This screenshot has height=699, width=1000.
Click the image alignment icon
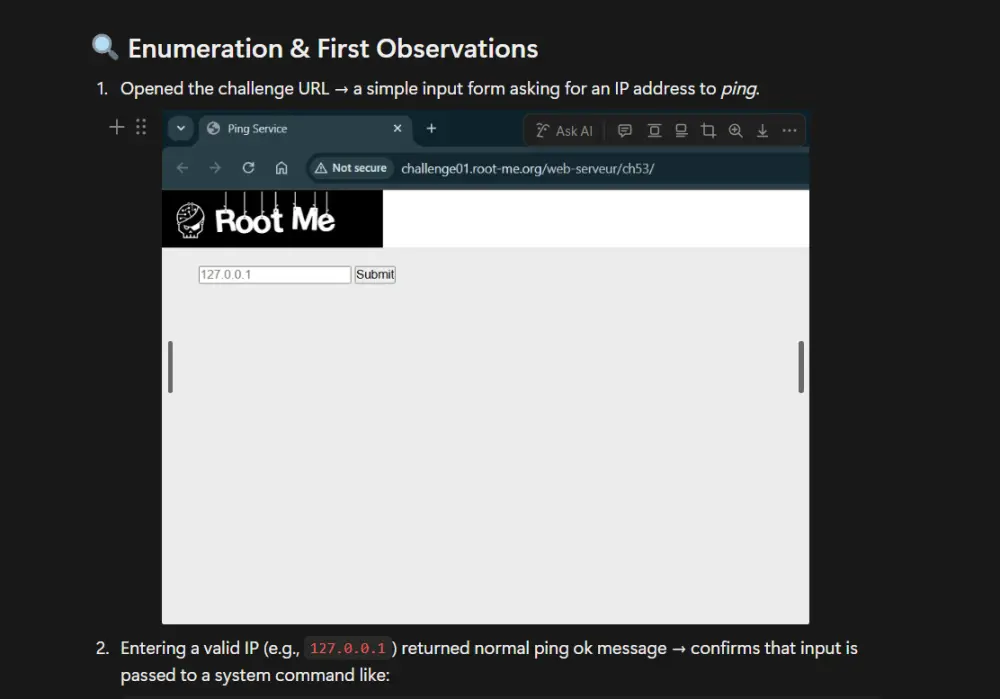click(x=654, y=131)
